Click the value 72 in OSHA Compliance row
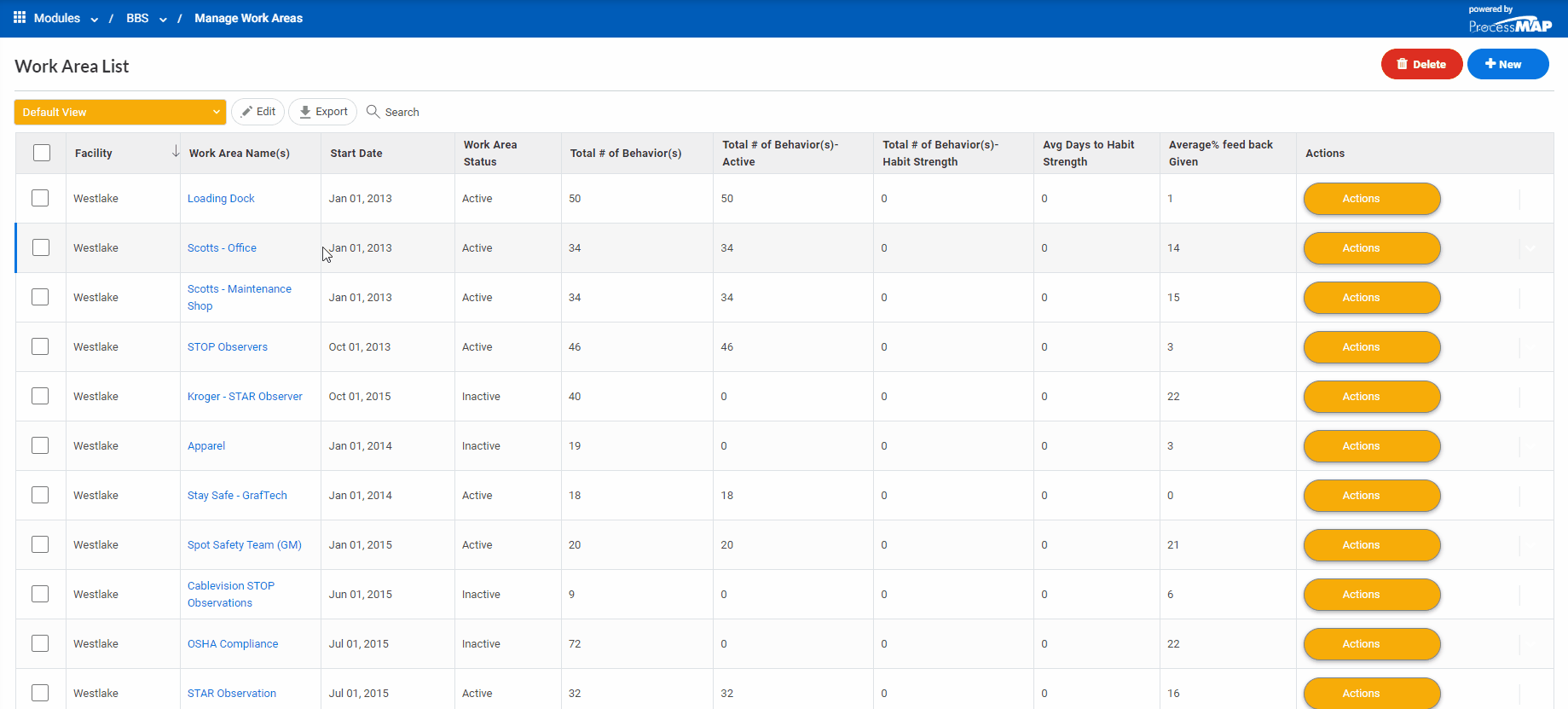 575,644
